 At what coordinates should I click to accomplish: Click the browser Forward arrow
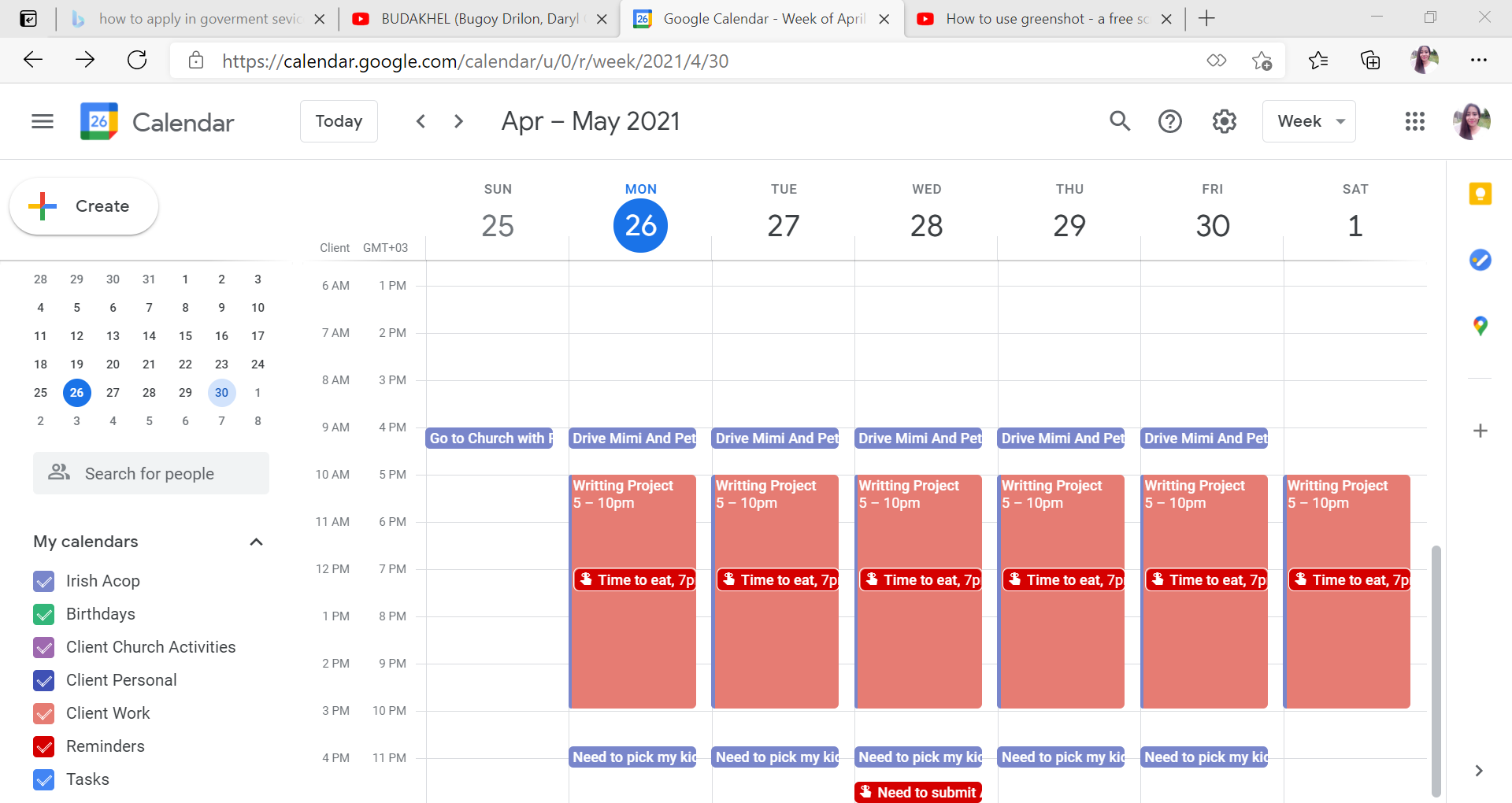pos(85,60)
